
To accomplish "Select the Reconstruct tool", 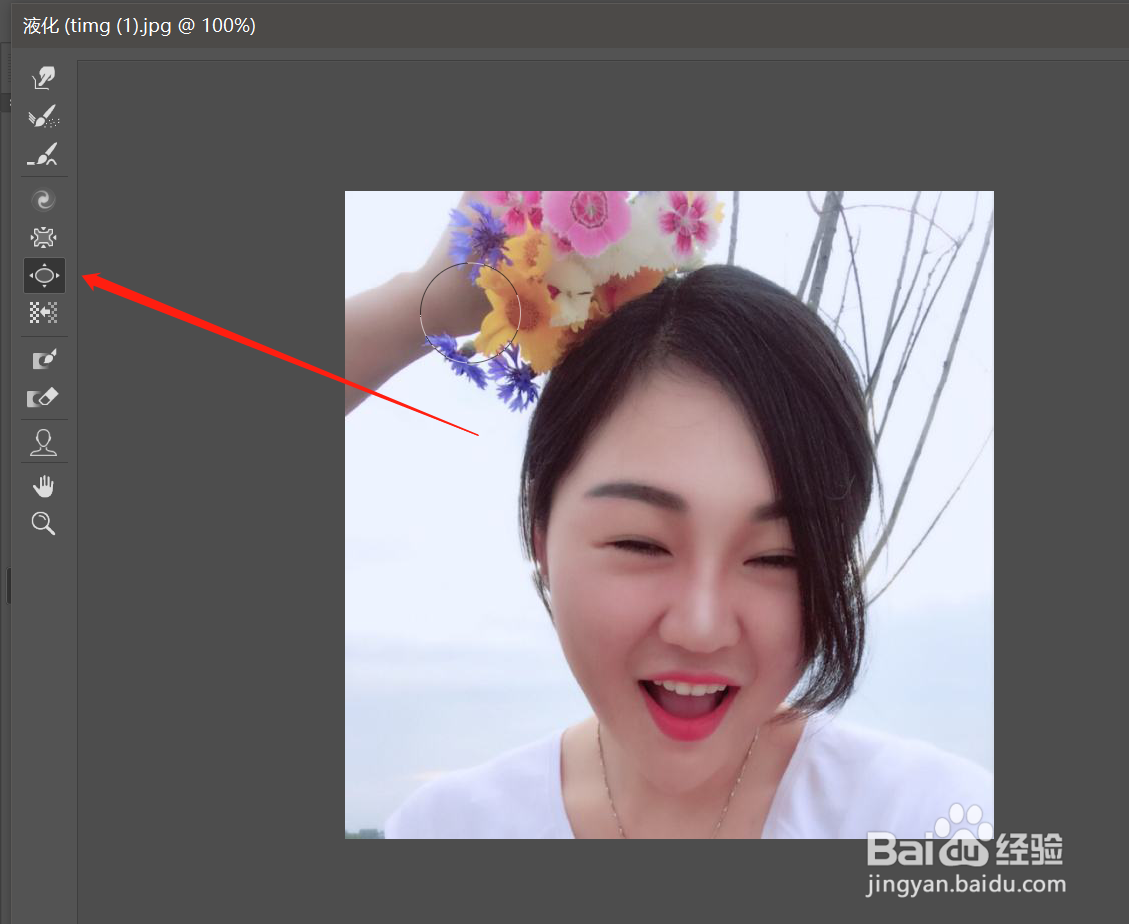I will pos(44,117).
